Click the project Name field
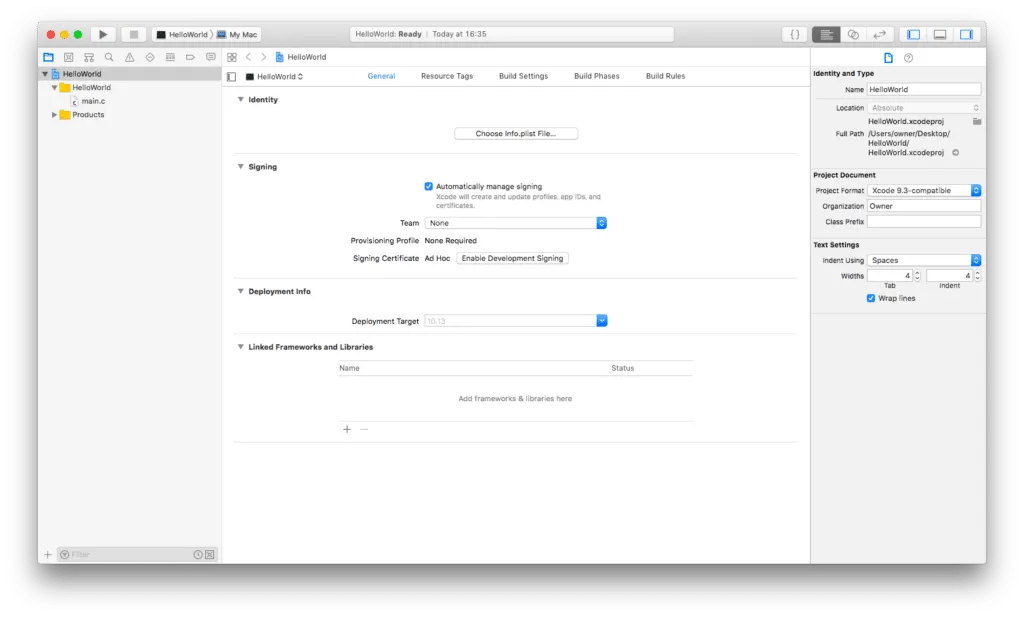 click(x=924, y=89)
